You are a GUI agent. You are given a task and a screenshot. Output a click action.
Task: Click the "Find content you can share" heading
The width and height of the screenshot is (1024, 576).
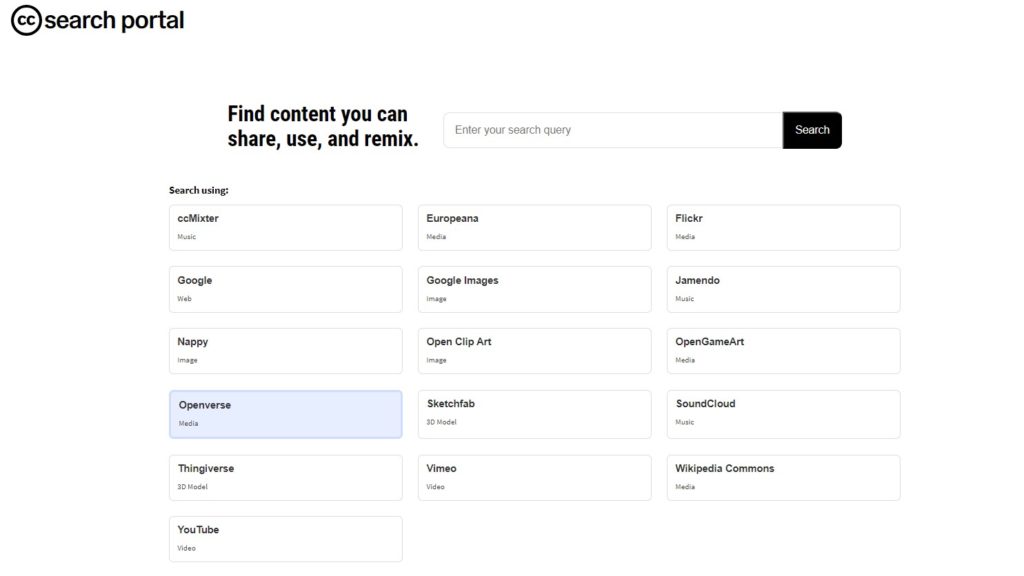click(322, 127)
